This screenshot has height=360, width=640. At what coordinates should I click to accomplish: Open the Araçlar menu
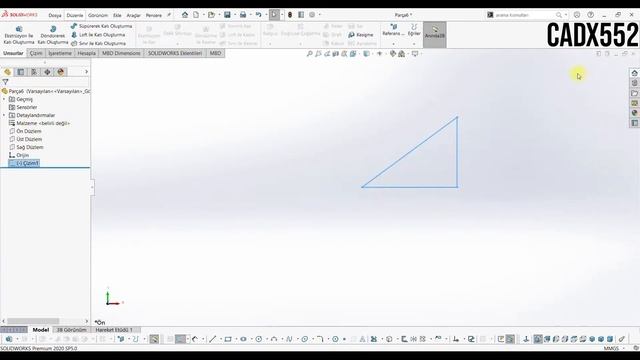coord(133,15)
